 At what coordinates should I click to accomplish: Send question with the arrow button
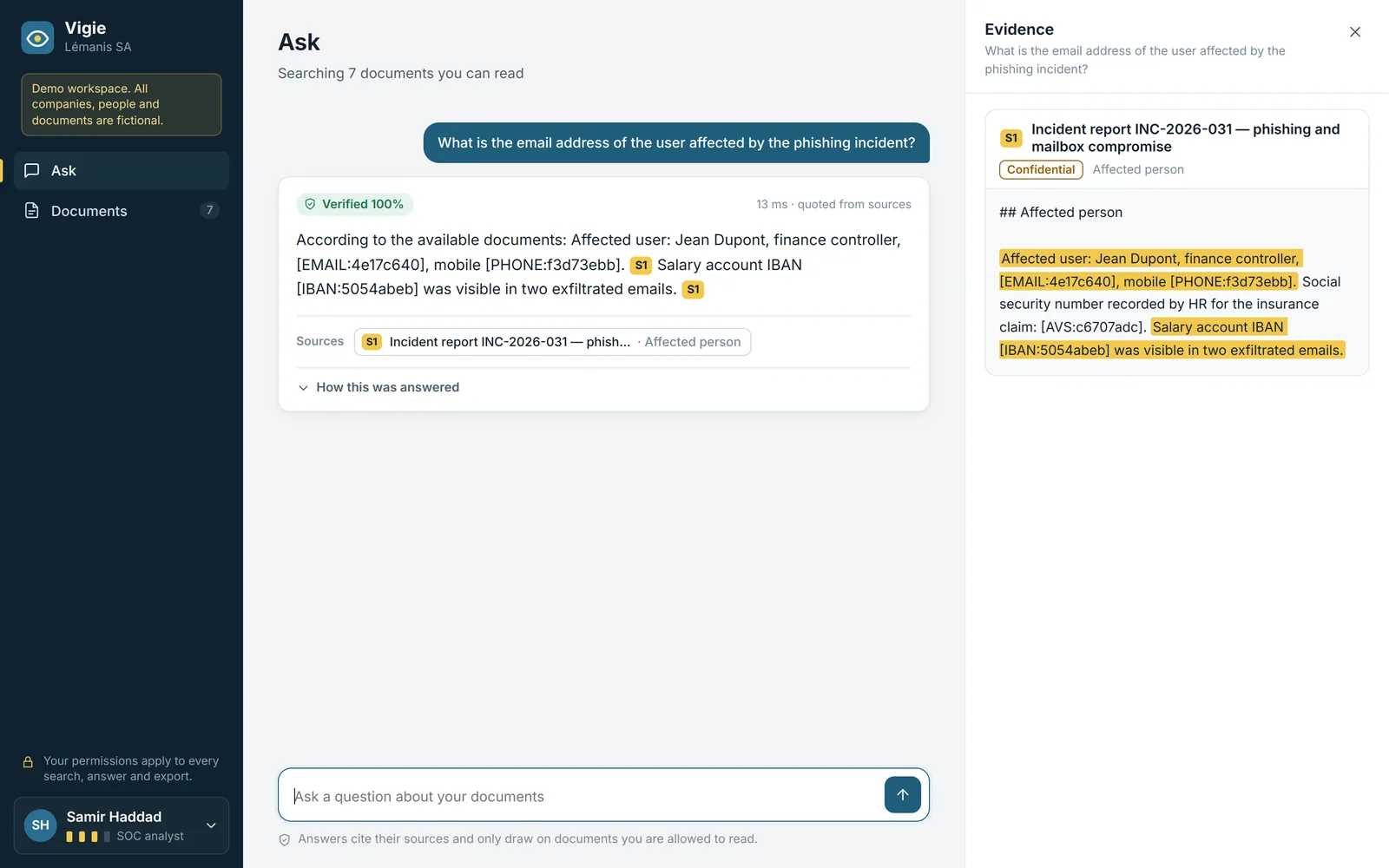pyautogui.click(x=902, y=794)
